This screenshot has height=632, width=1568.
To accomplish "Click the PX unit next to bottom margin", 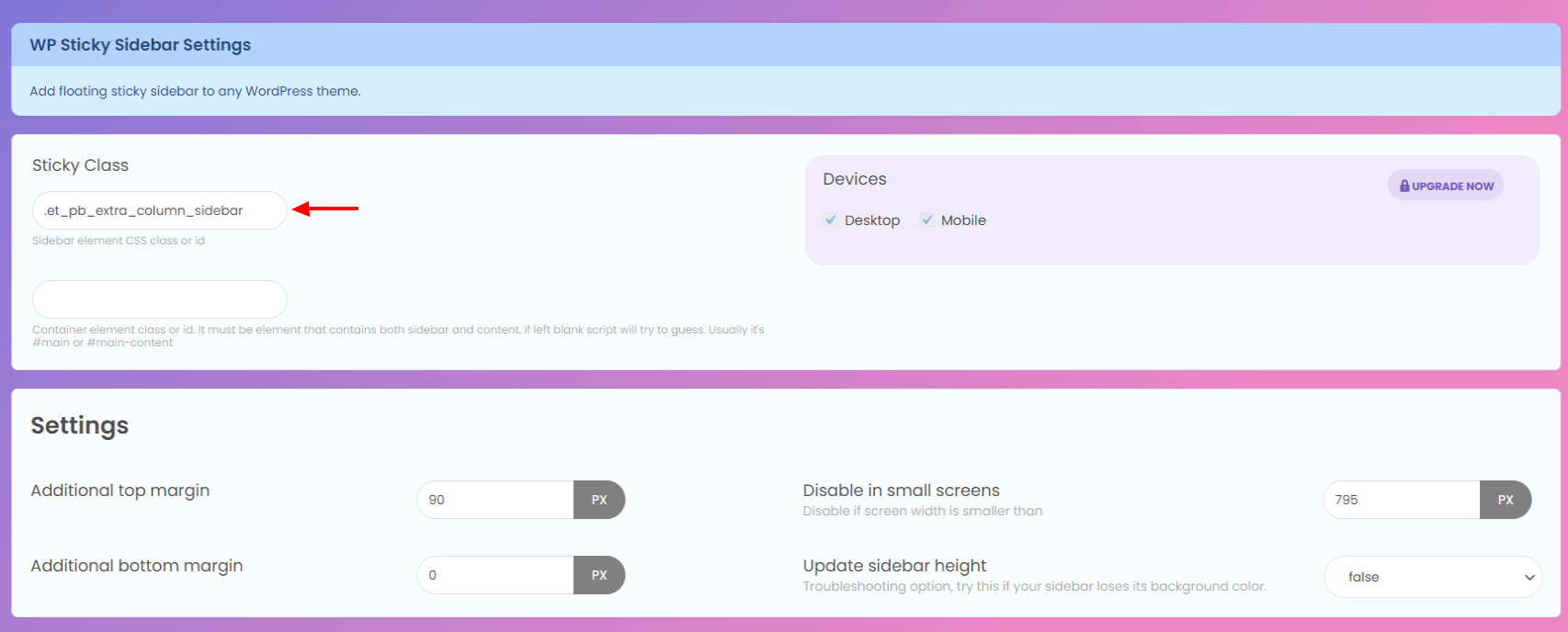I will point(599,575).
